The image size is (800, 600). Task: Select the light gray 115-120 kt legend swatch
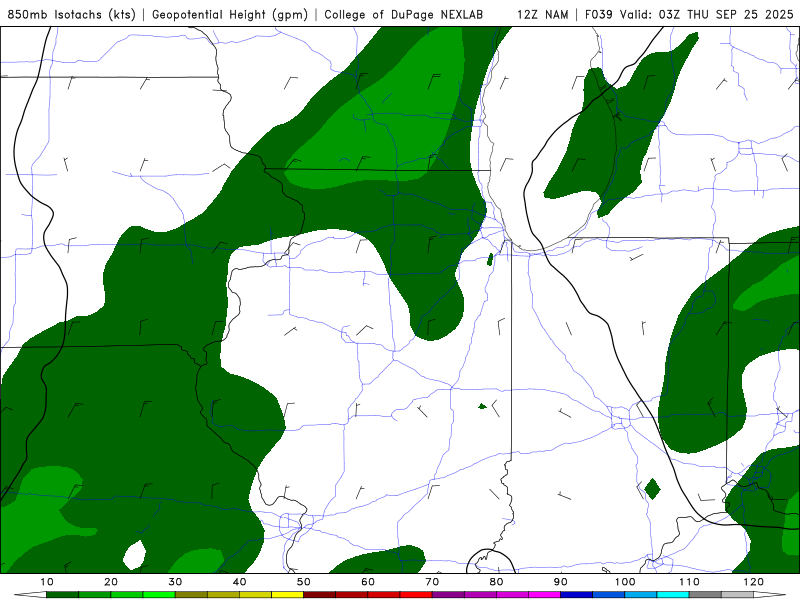[x=737, y=595]
